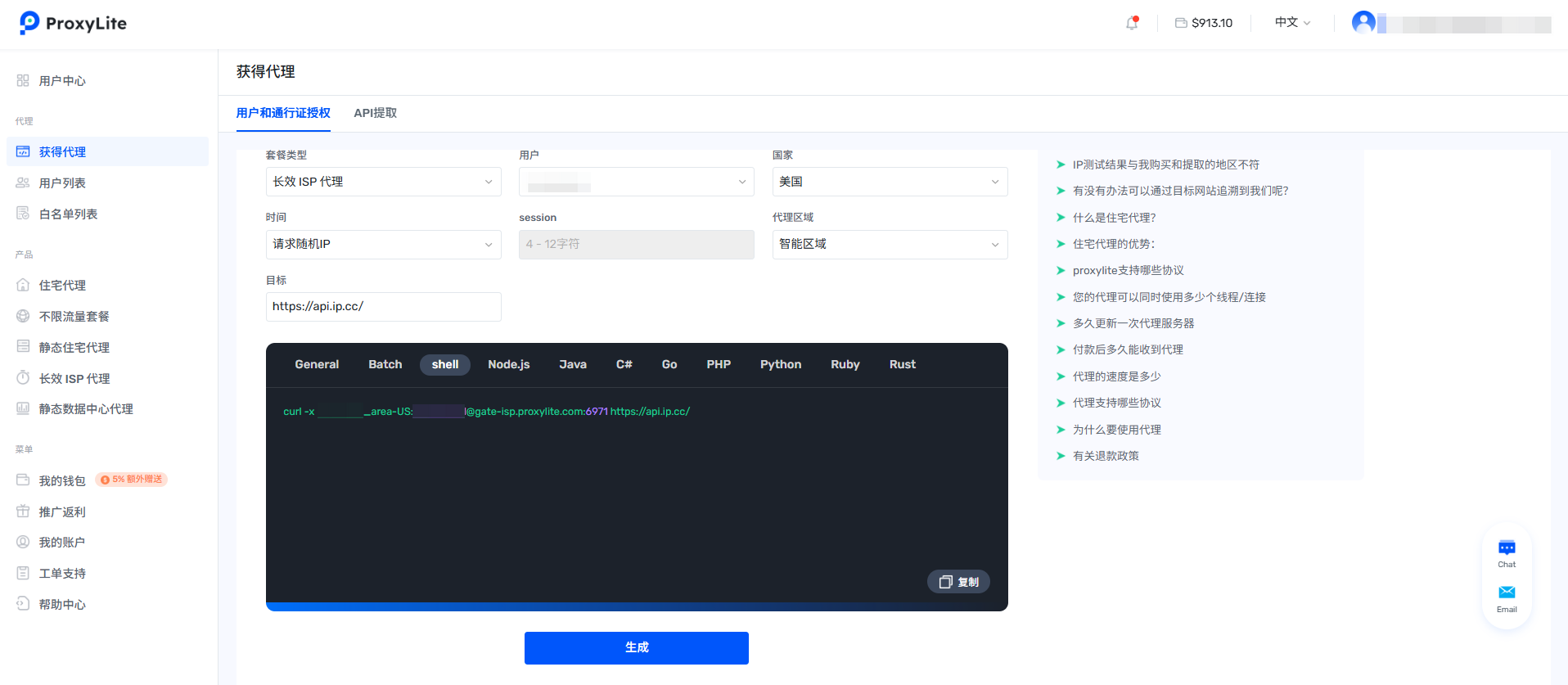
Task: Select the Go code tab
Action: 669,364
